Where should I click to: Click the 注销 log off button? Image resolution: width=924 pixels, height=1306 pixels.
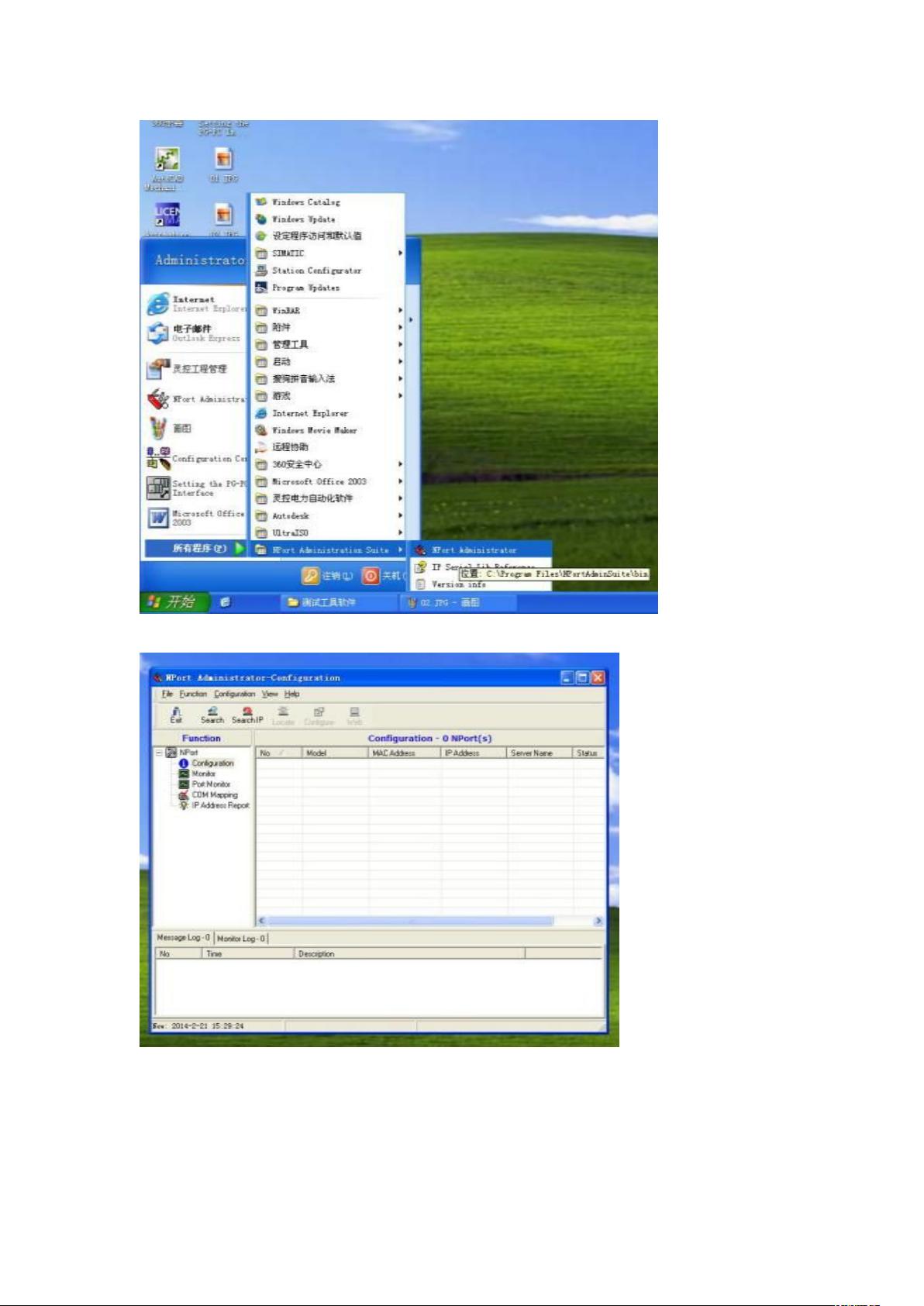pyautogui.click(x=328, y=576)
